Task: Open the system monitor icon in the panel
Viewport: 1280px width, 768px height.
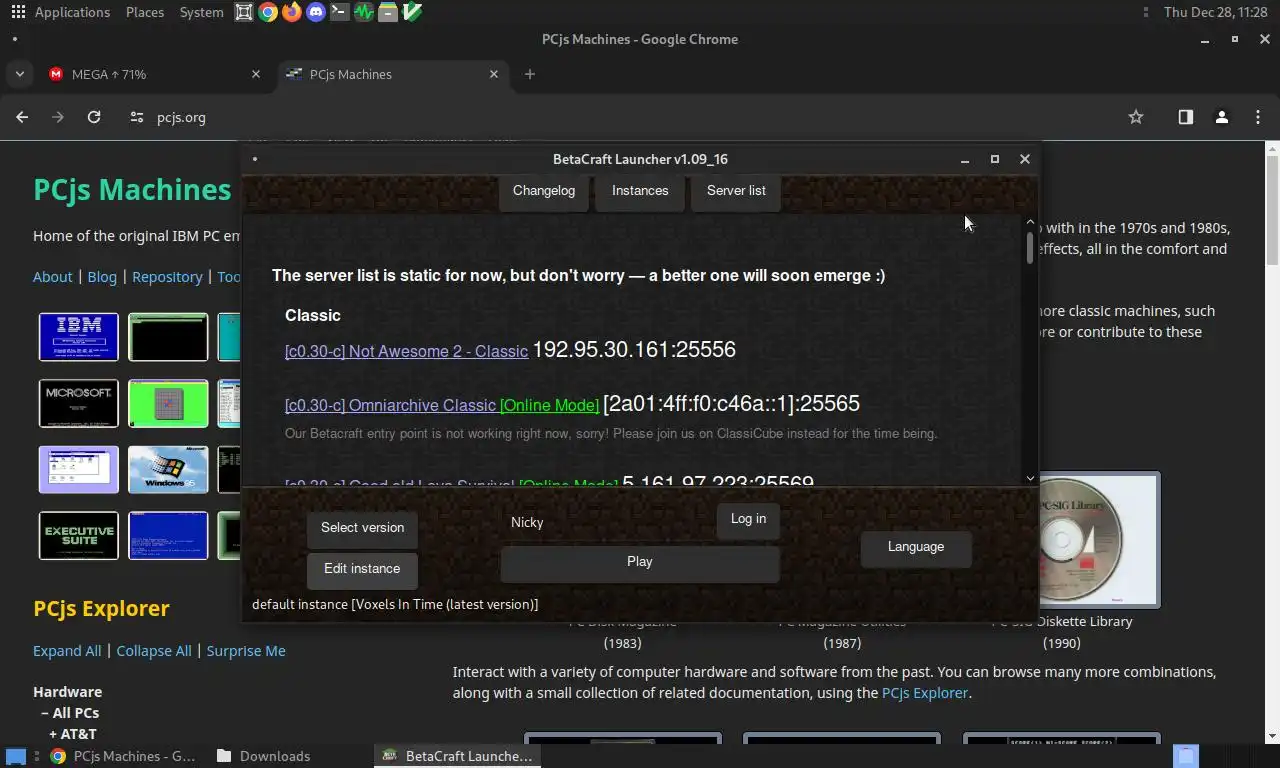Action: [364, 12]
